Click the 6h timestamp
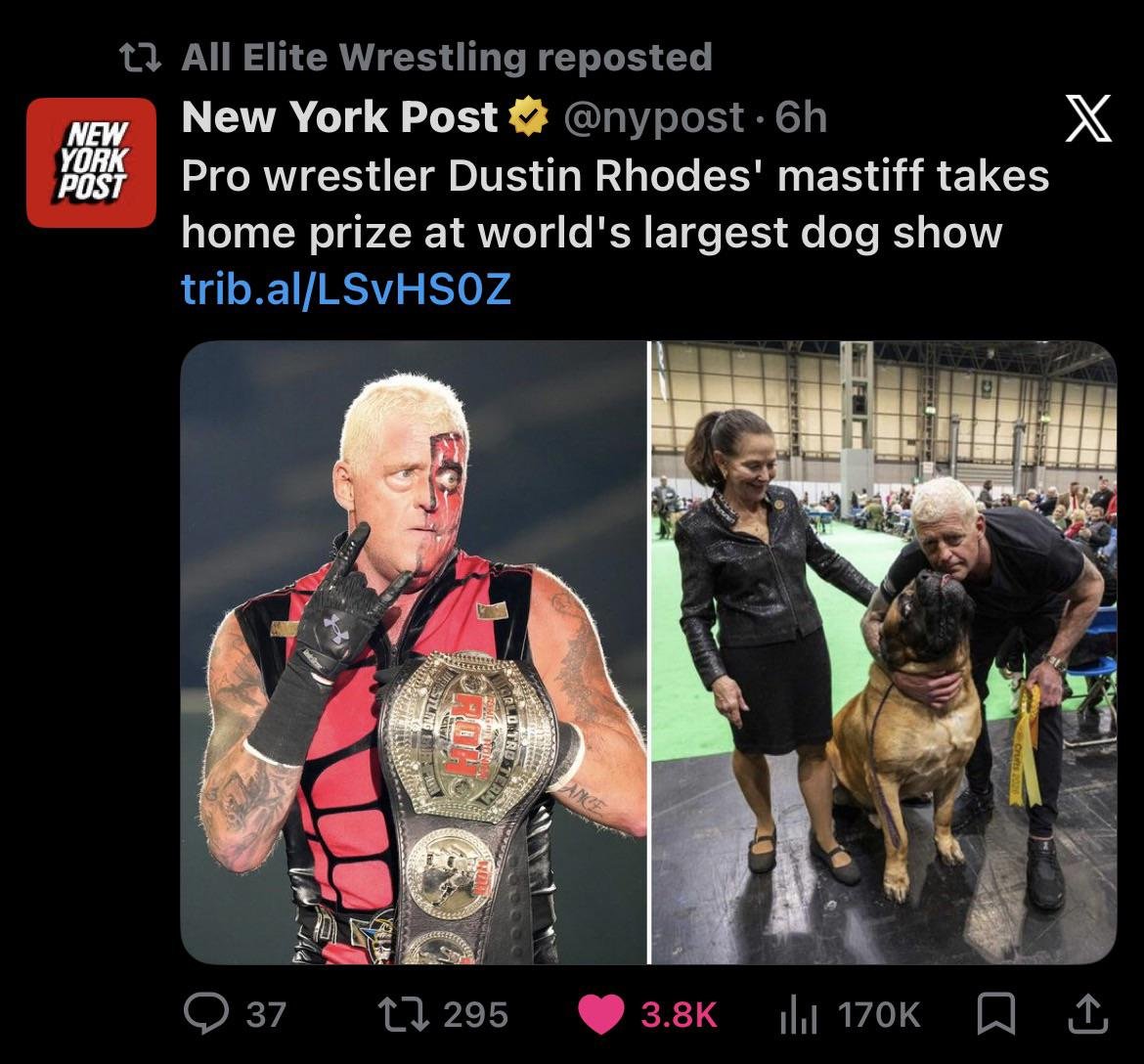 click(x=801, y=117)
